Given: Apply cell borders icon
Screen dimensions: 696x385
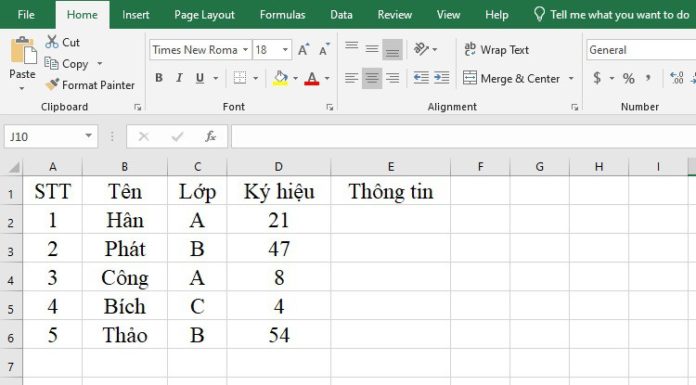Looking at the screenshot, I should pyautogui.click(x=240, y=78).
